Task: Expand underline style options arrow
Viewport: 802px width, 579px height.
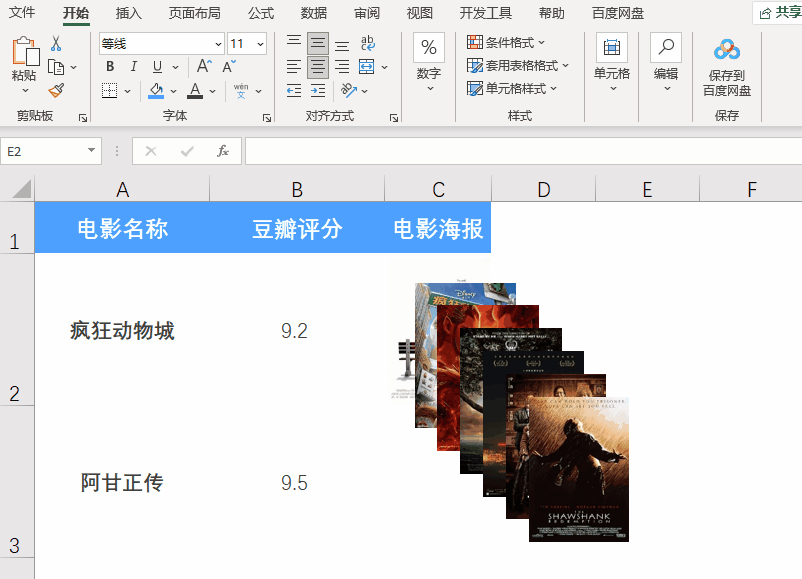Action: [x=175, y=67]
